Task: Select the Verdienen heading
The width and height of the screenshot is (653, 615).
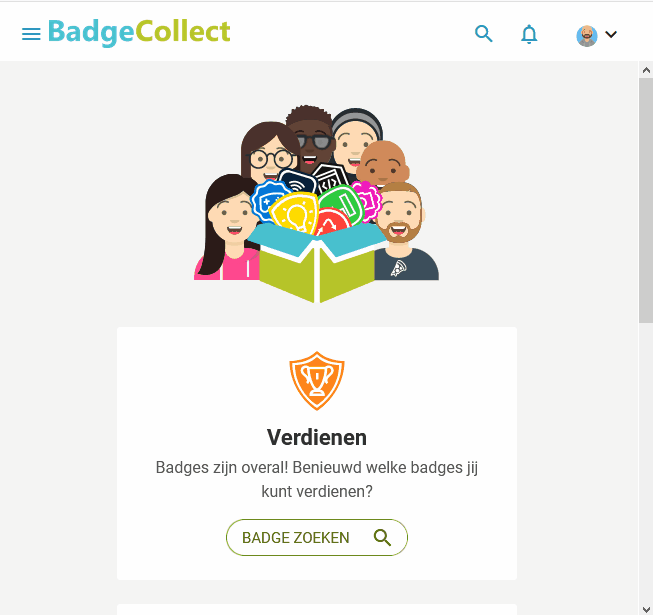Action: [x=317, y=437]
